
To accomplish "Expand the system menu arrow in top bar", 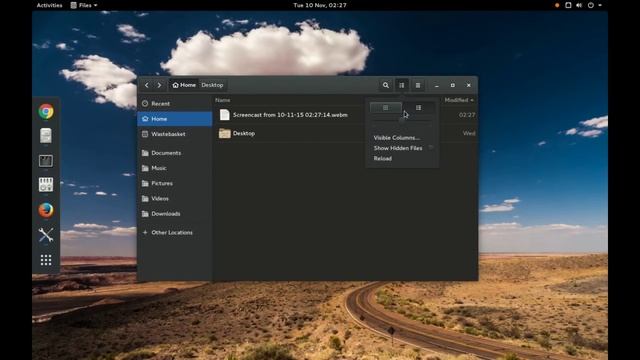I will click(x=600, y=5).
